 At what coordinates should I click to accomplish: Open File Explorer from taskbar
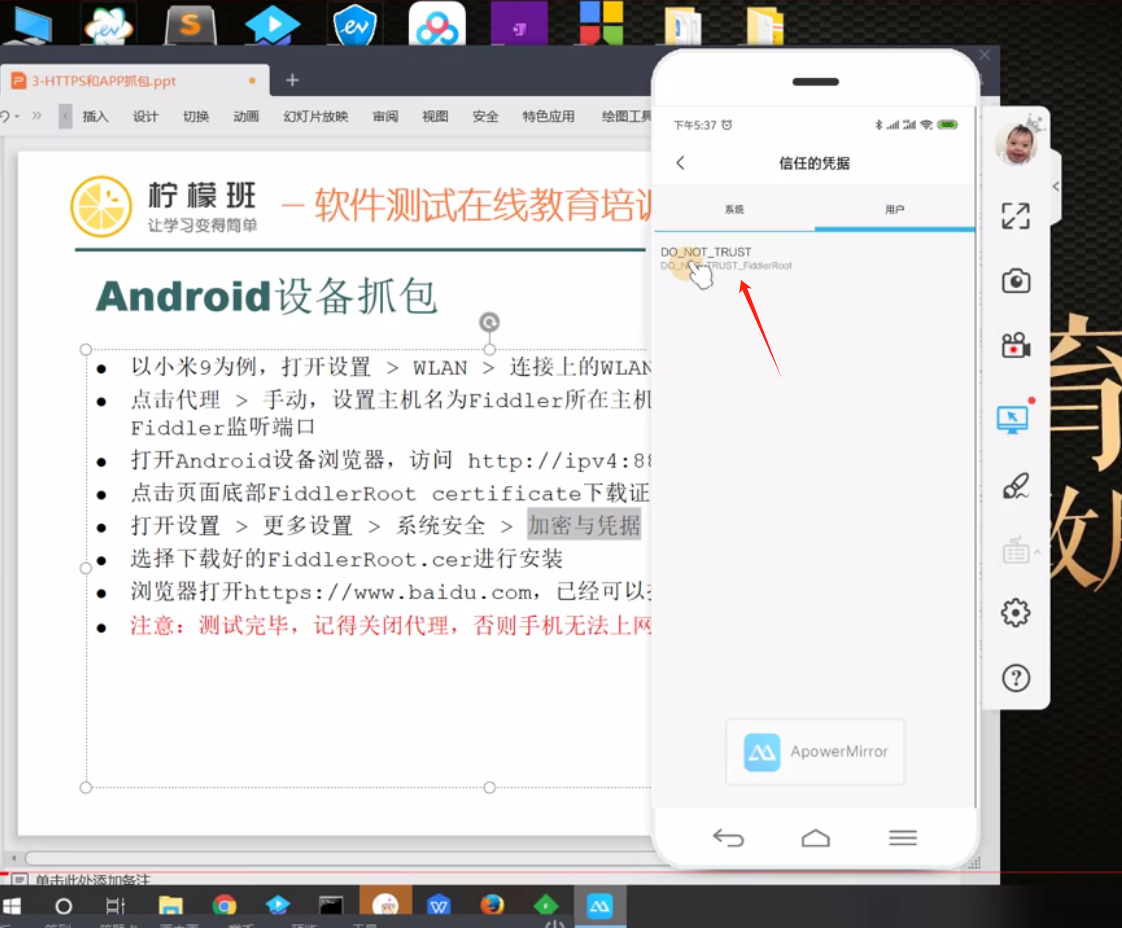click(x=170, y=906)
